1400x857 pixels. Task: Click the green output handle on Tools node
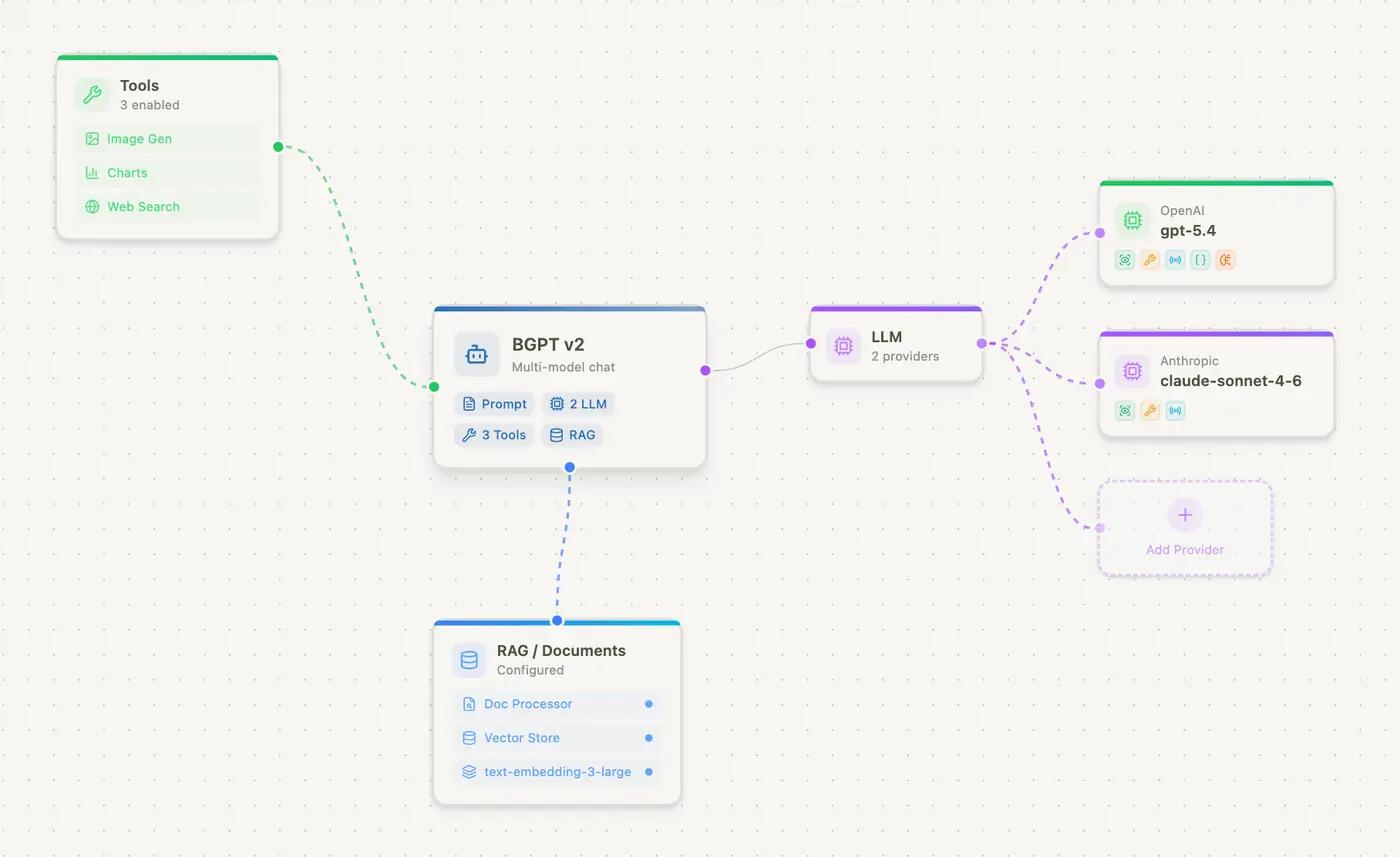[278, 147]
